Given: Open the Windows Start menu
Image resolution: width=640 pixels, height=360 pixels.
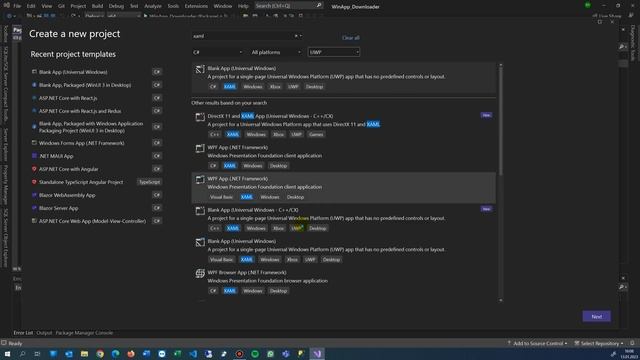Looking at the screenshot, I should coord(7,353).
